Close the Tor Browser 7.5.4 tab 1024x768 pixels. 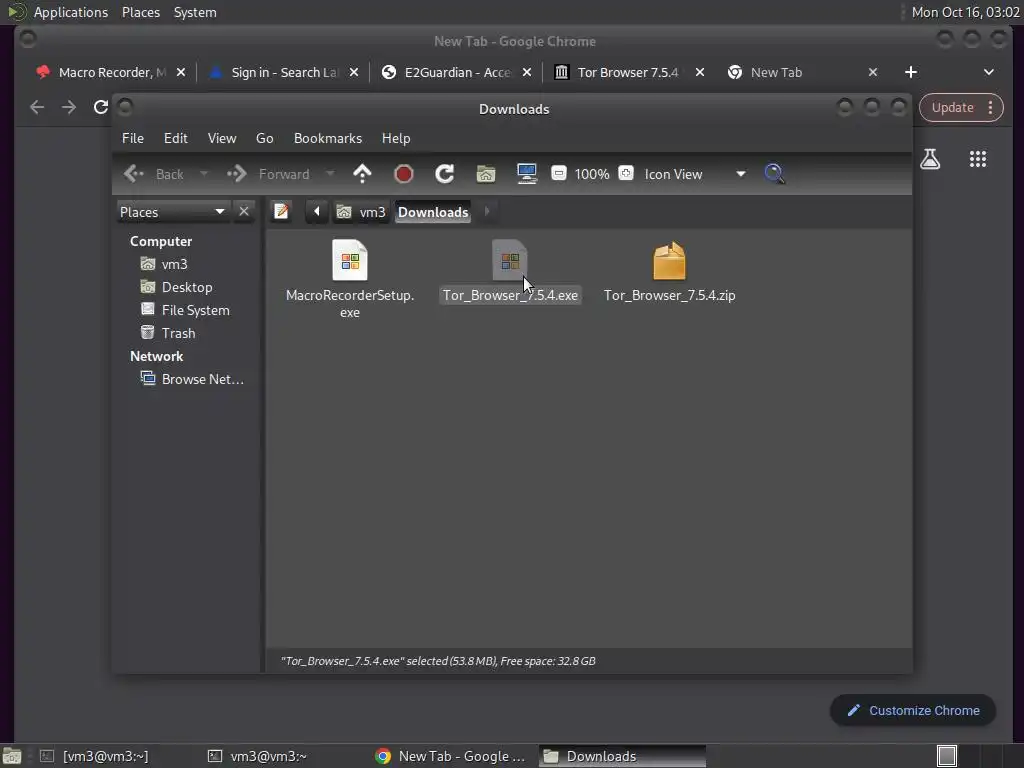tap(700, 72)
